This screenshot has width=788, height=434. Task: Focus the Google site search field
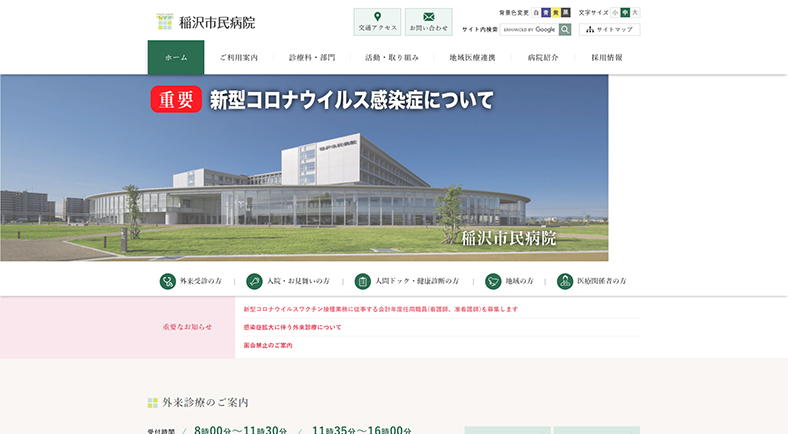click(530, 30)
